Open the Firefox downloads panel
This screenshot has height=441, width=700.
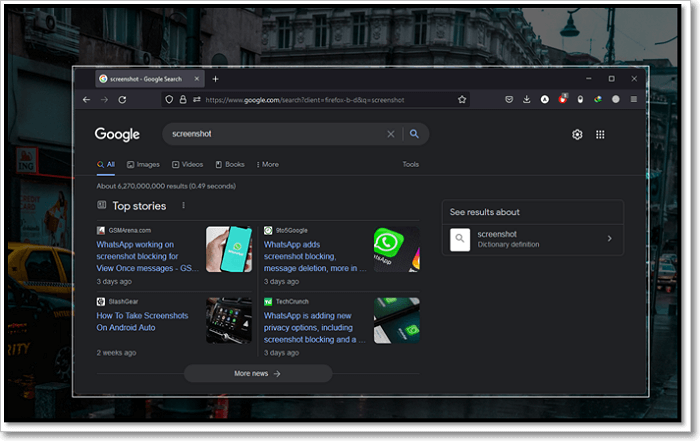click(x=527, y=100)
